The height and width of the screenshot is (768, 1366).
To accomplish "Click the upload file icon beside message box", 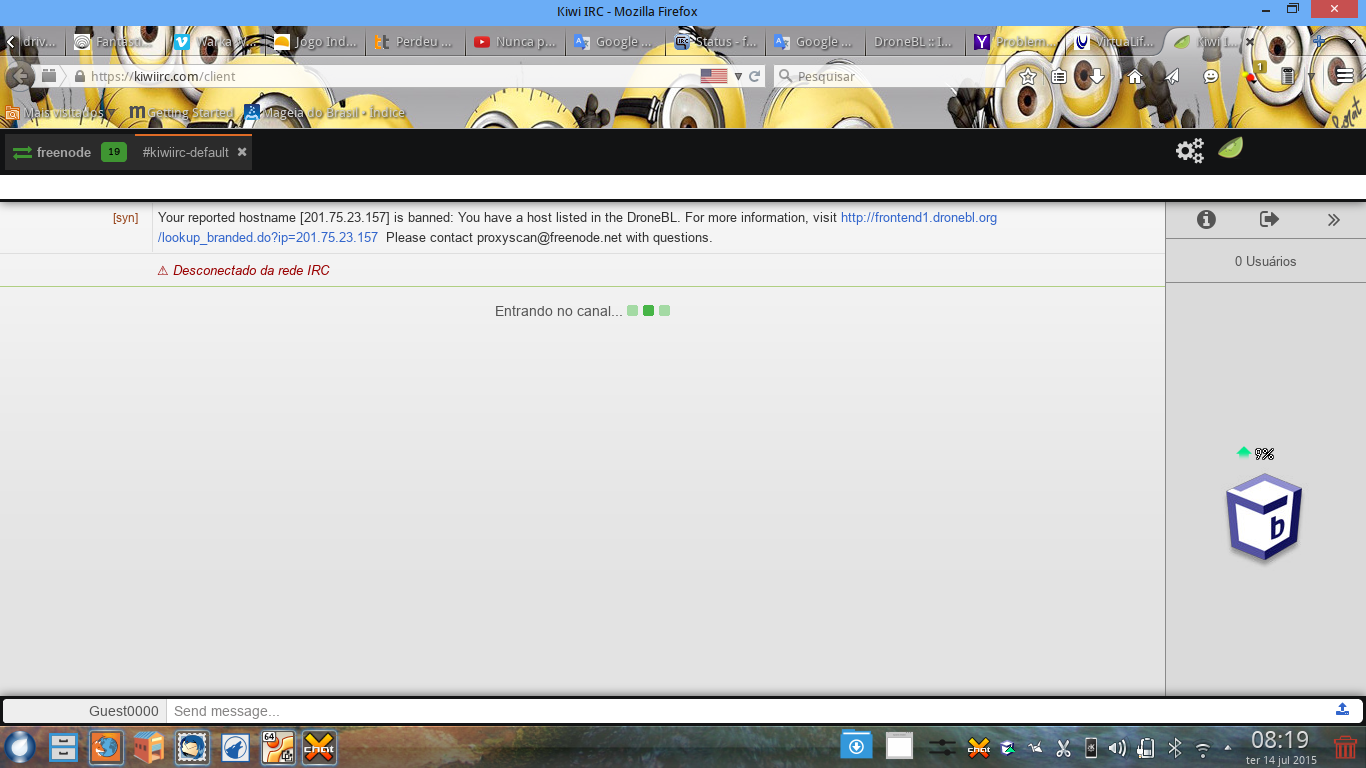I will 1342,709.
